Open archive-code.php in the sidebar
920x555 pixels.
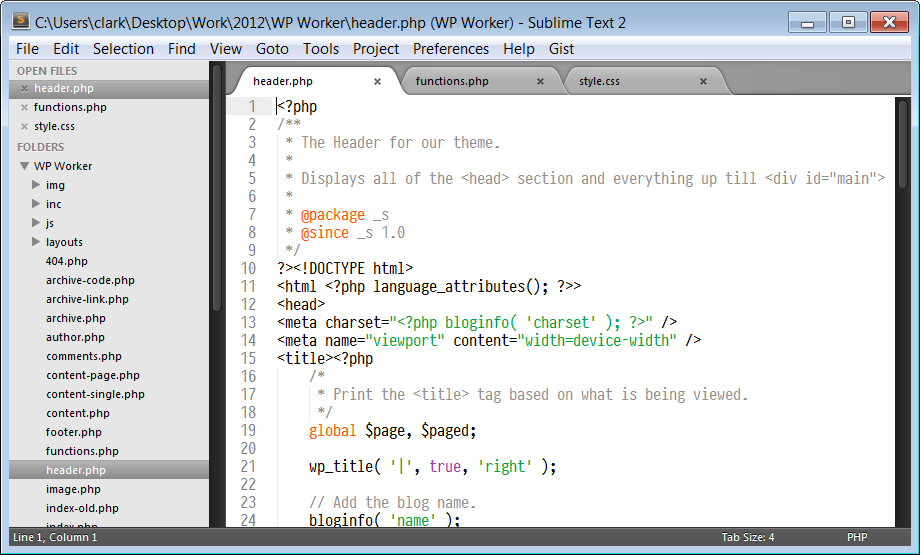click(90, 280)
